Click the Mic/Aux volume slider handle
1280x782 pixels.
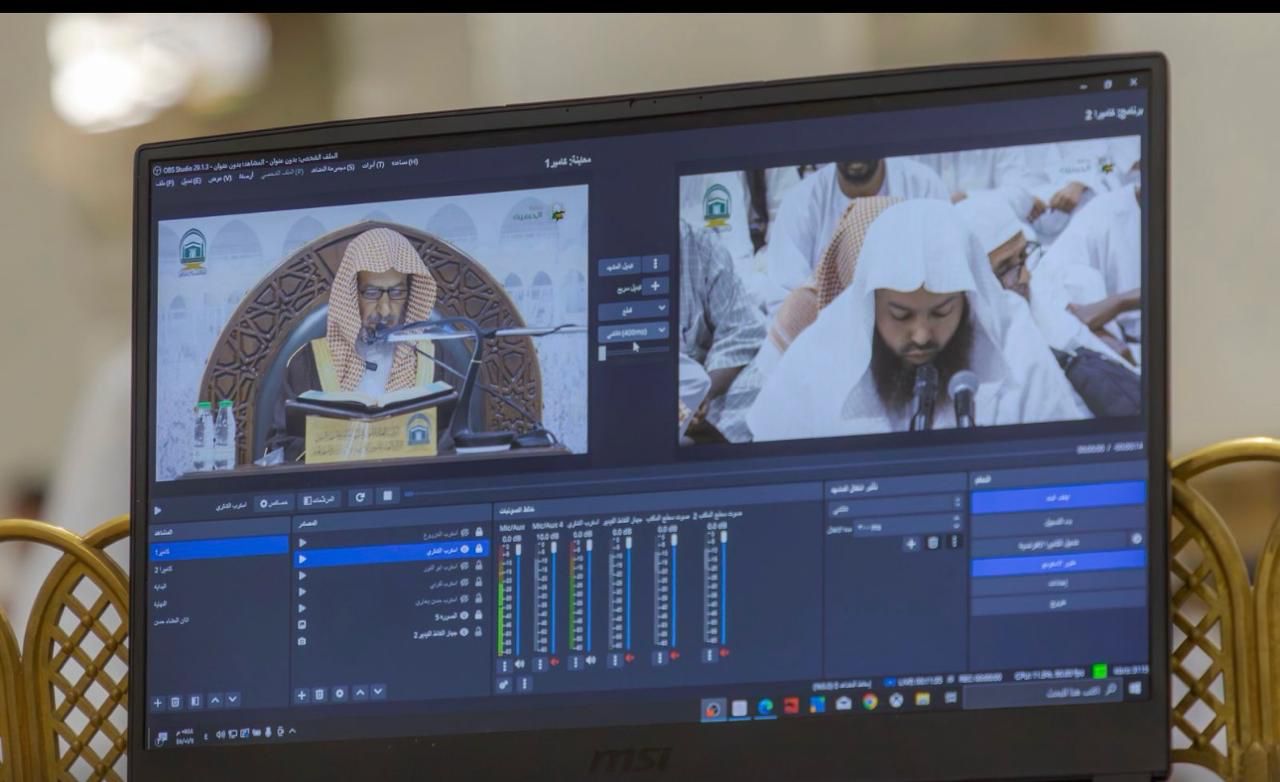518,549
